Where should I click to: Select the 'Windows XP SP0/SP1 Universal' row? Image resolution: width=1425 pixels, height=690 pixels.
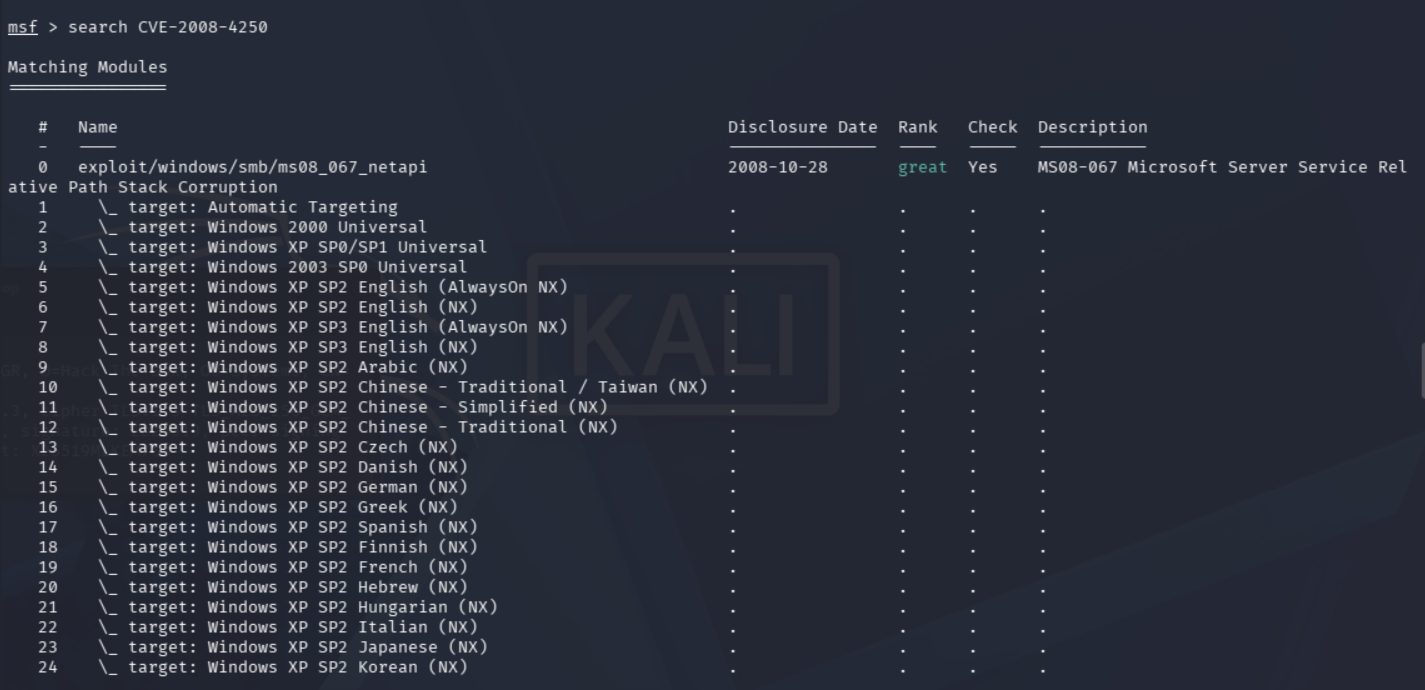tap(293, 247)
